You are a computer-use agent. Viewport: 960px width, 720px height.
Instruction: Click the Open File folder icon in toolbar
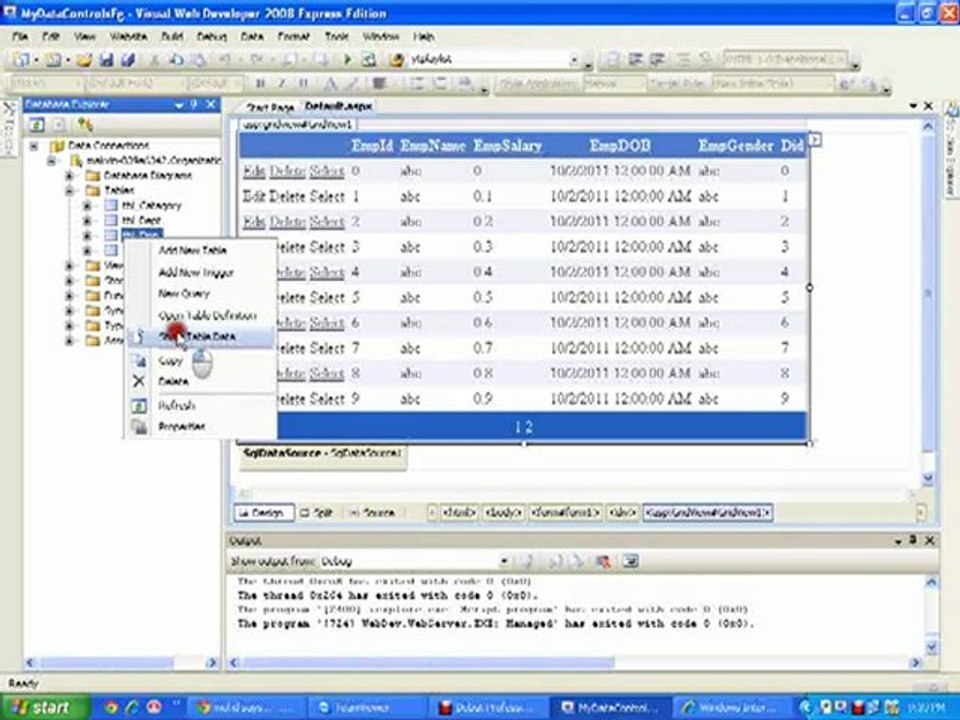[84, 59]
